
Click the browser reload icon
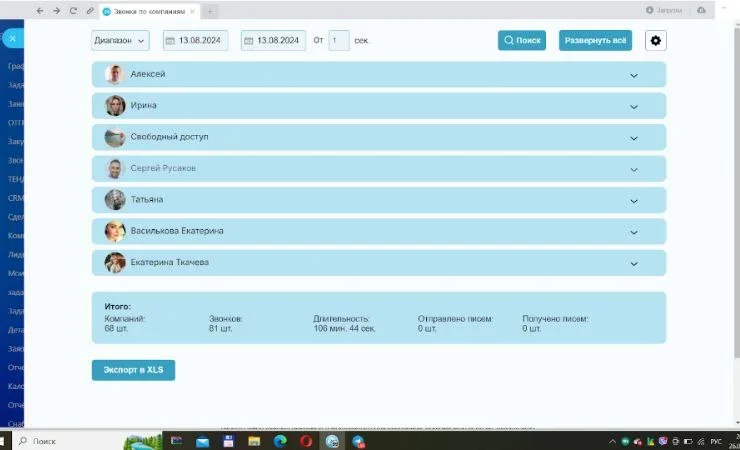tap(73, 10)
